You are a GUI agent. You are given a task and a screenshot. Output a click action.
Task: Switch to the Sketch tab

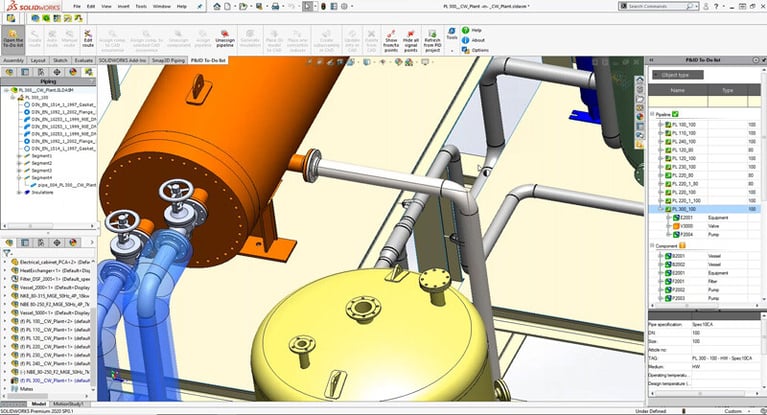click(x=60, y=60)
